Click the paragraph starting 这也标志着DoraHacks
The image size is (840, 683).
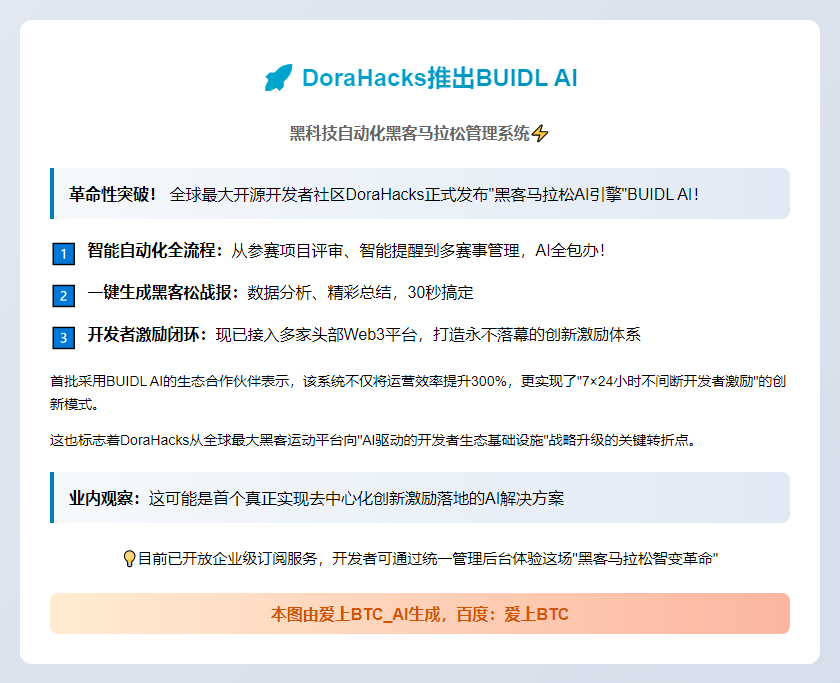pyautogui.click(x=373, y=440)
